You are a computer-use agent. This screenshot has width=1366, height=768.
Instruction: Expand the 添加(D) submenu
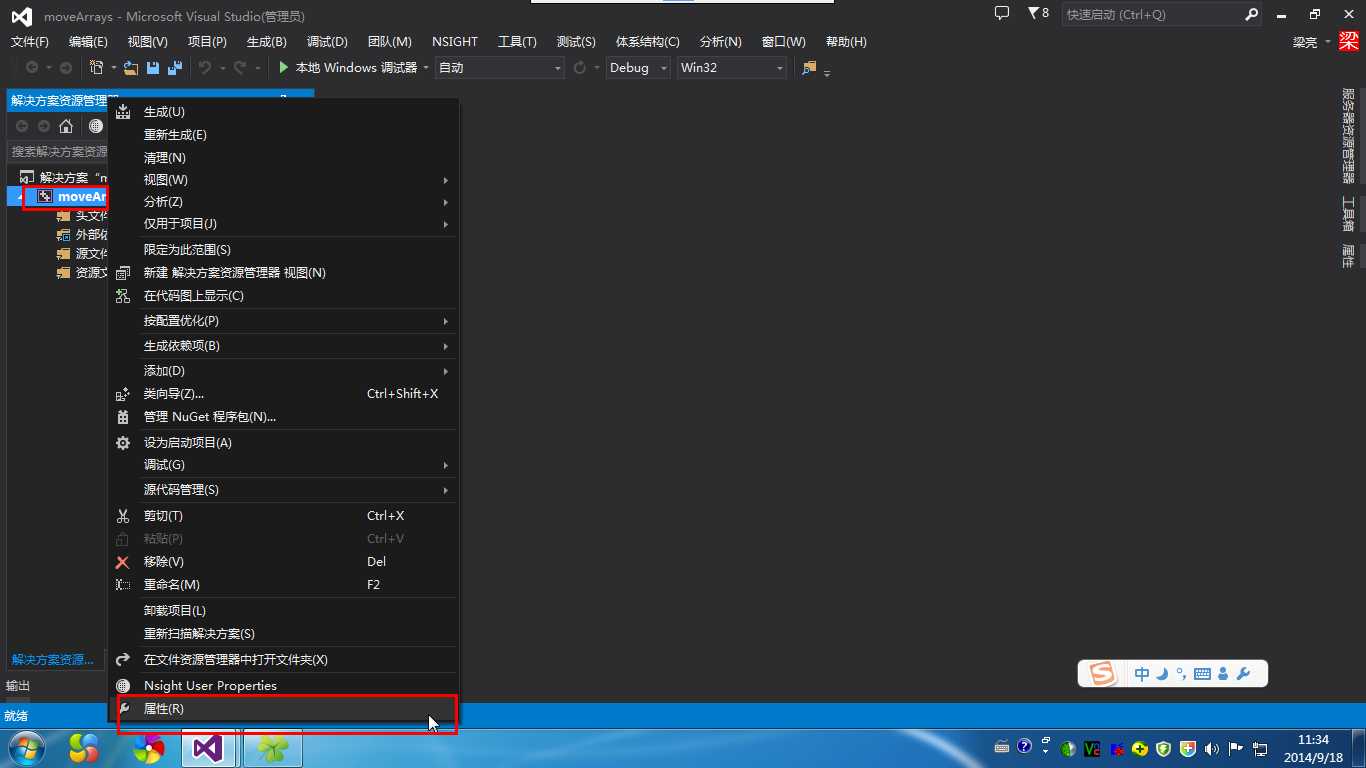(284, 371)
